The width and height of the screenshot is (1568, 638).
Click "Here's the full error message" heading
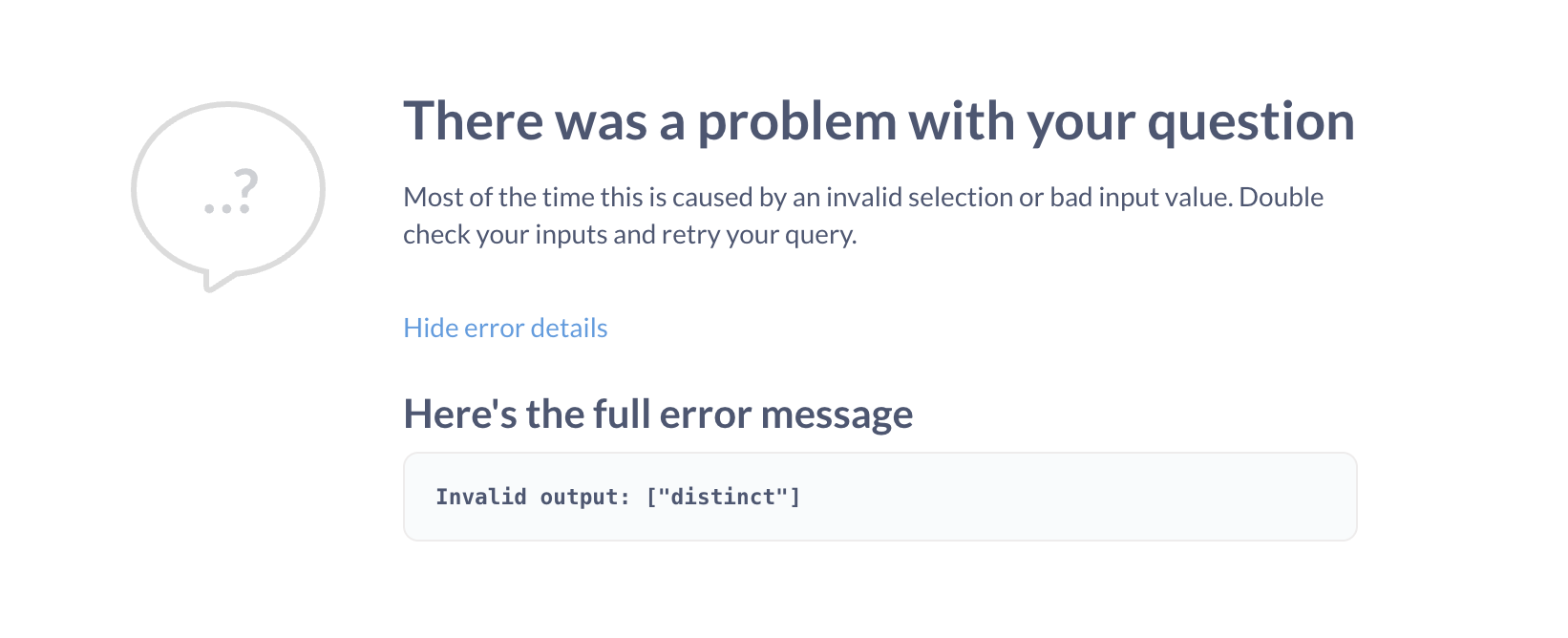coord(658,414)
